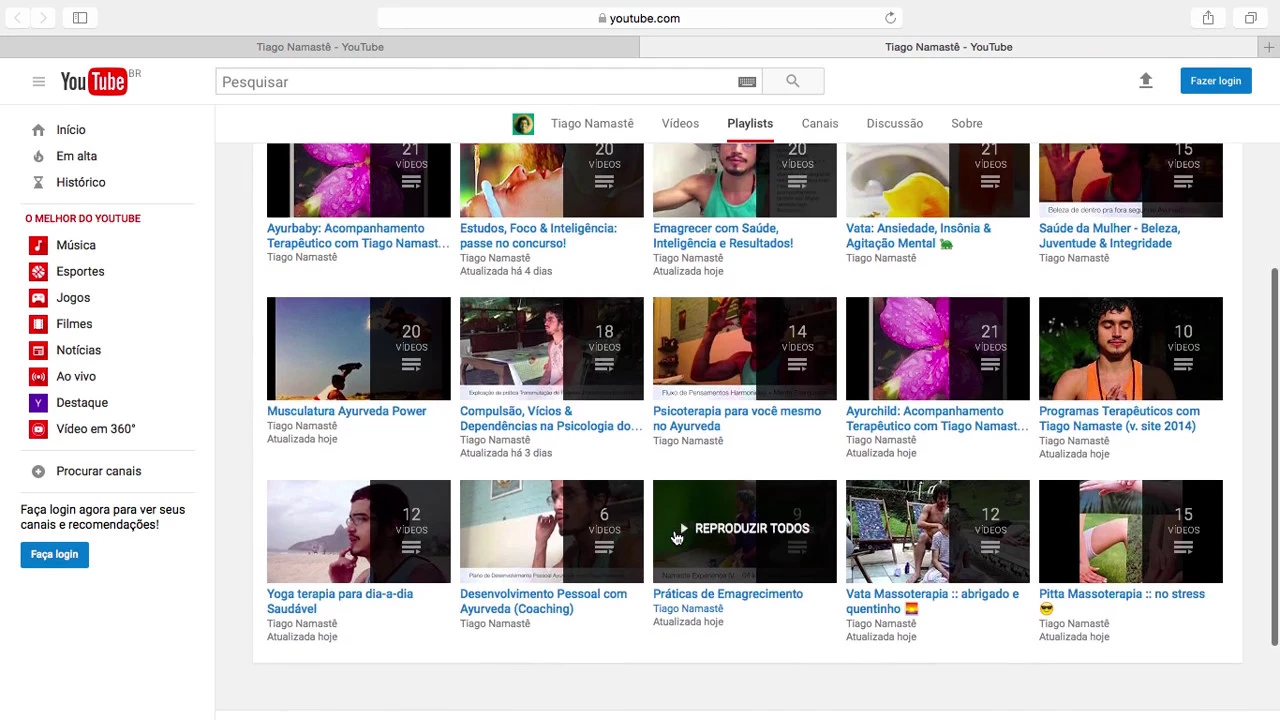Open Pitta Massoterapia playlist thumbnail
This screenshot has height=720, width=1280.
point(1131,531)
